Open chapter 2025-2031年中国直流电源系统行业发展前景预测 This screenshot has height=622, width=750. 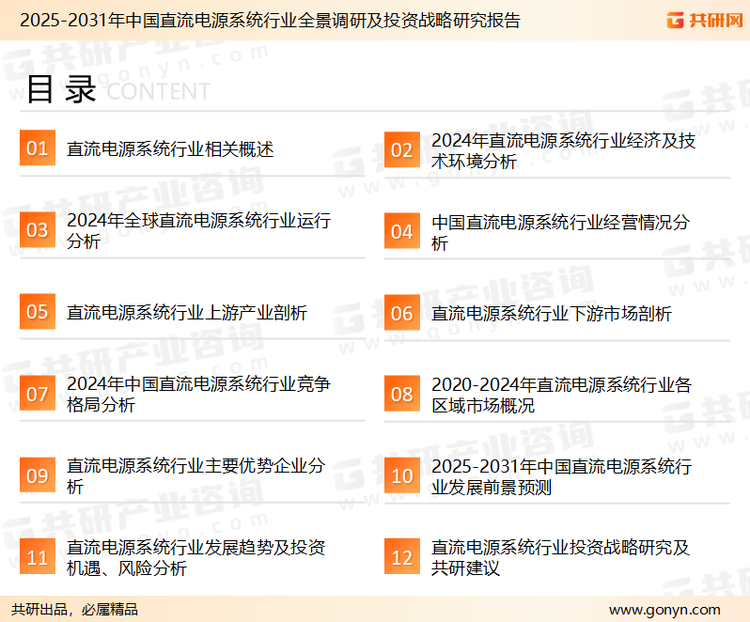point(561,477)
